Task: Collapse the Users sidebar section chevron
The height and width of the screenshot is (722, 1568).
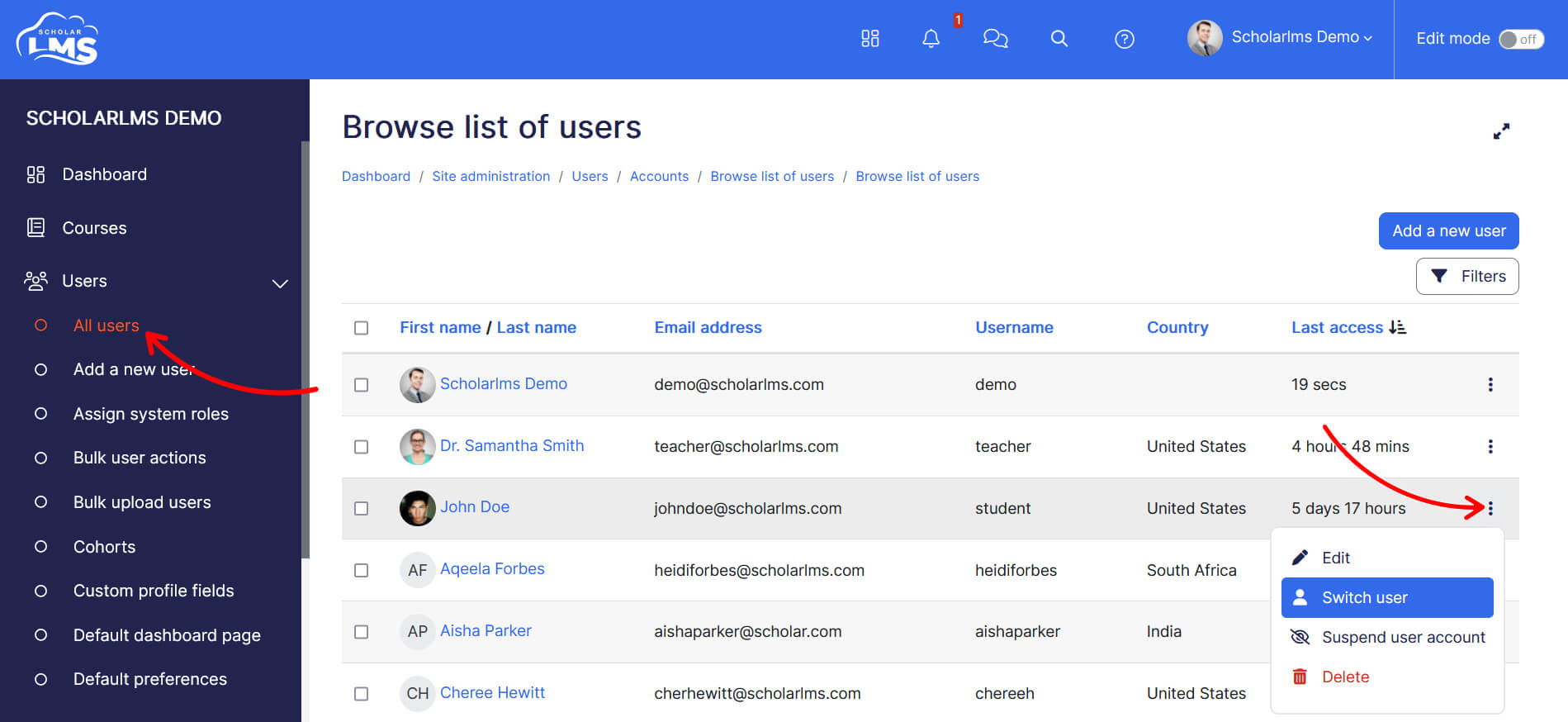Action: point(281,283)
